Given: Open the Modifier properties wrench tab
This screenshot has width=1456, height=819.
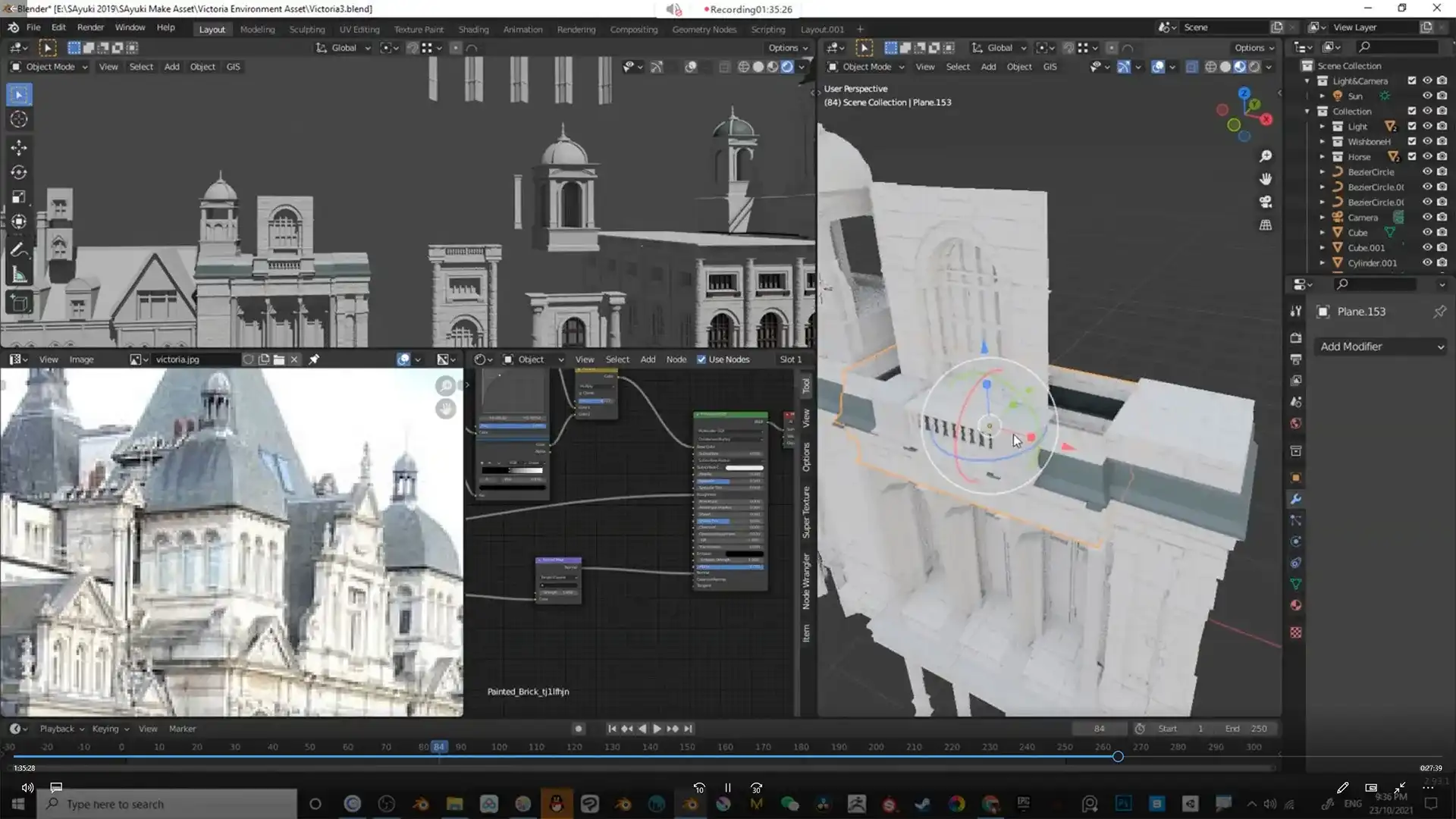Looking at the screenshot, I should (x=1296, y=499).
